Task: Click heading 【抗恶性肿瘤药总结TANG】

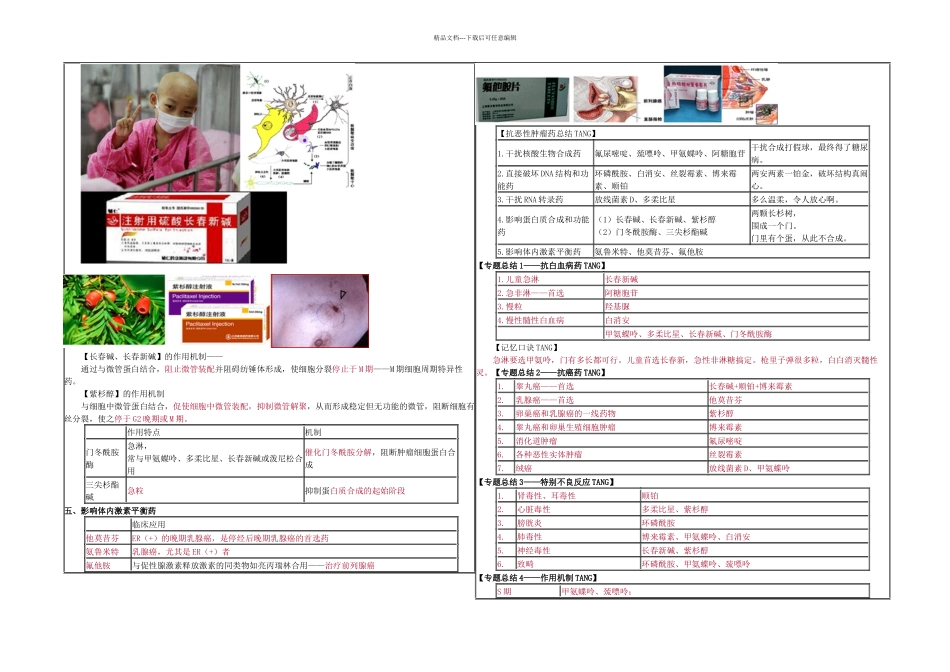Action: pyautogui.click(x=548, y=134)
